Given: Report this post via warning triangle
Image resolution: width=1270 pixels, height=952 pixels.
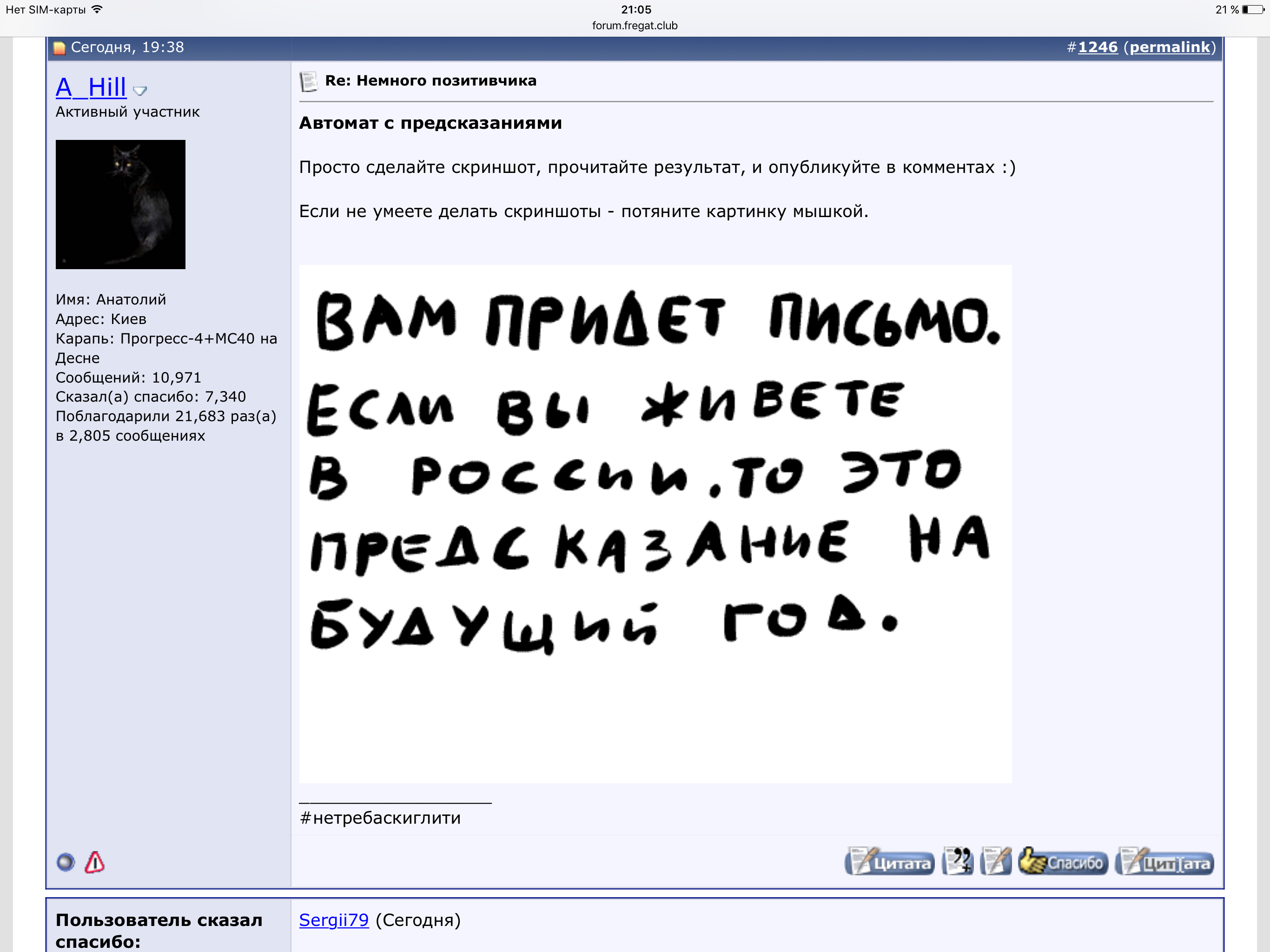Looking at the screenshot, I should pos(95,862).
